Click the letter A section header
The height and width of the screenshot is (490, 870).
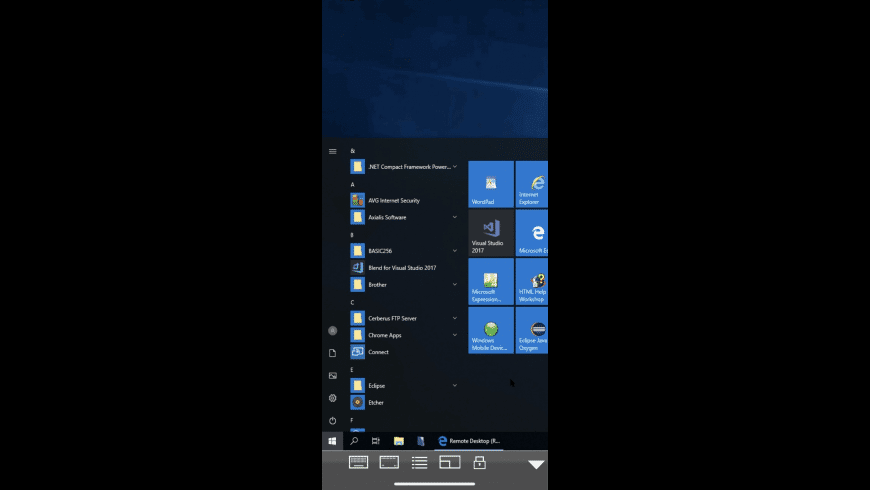click(352, 185)
